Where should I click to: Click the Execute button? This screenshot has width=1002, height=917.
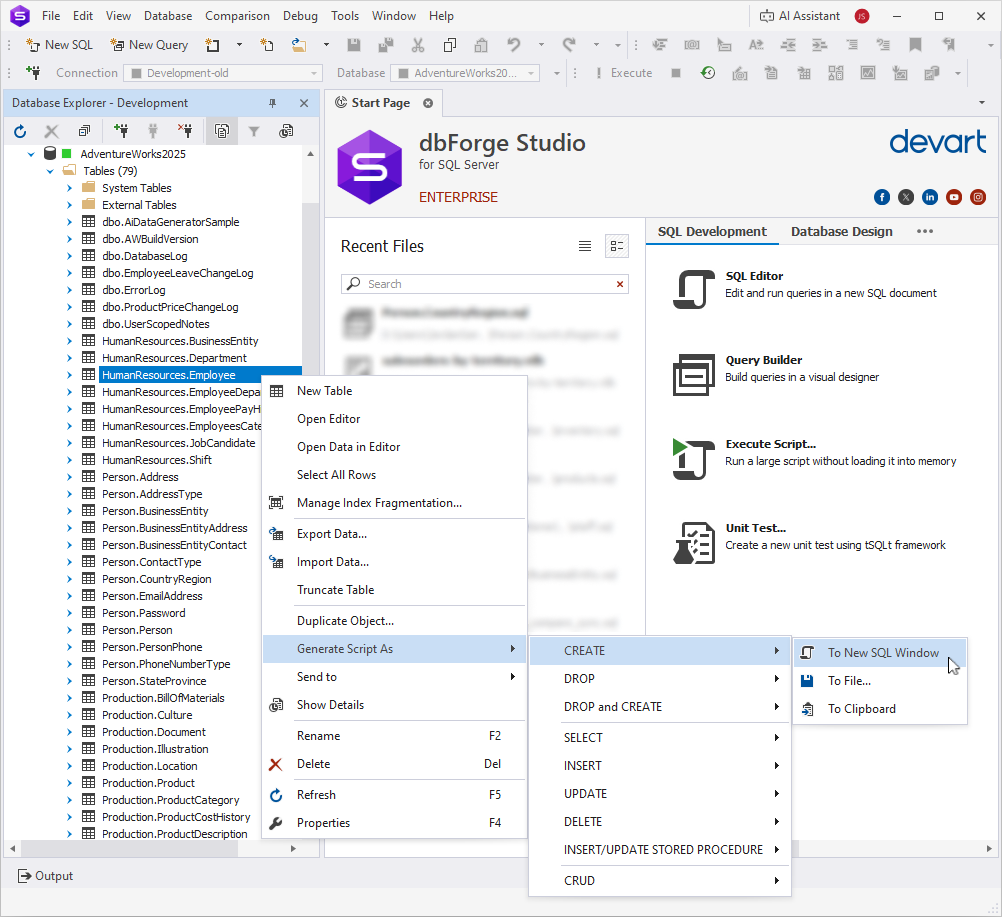pos(624,73)
